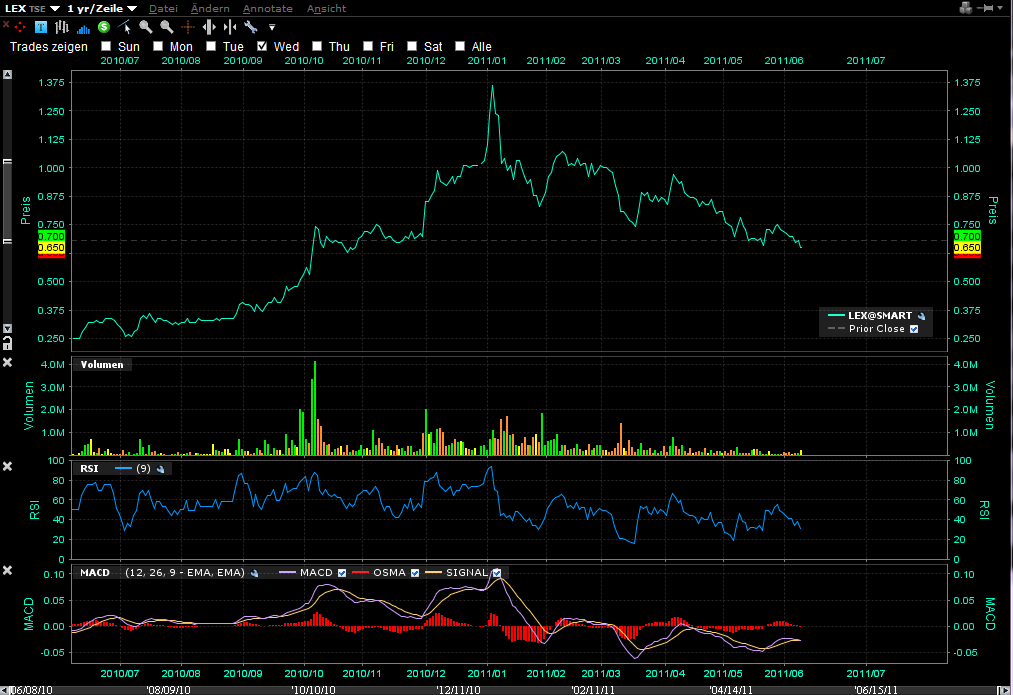The image size is (1013, 695).
Task: Click the blue volume bars icon
Action: (x=84, y=27)
